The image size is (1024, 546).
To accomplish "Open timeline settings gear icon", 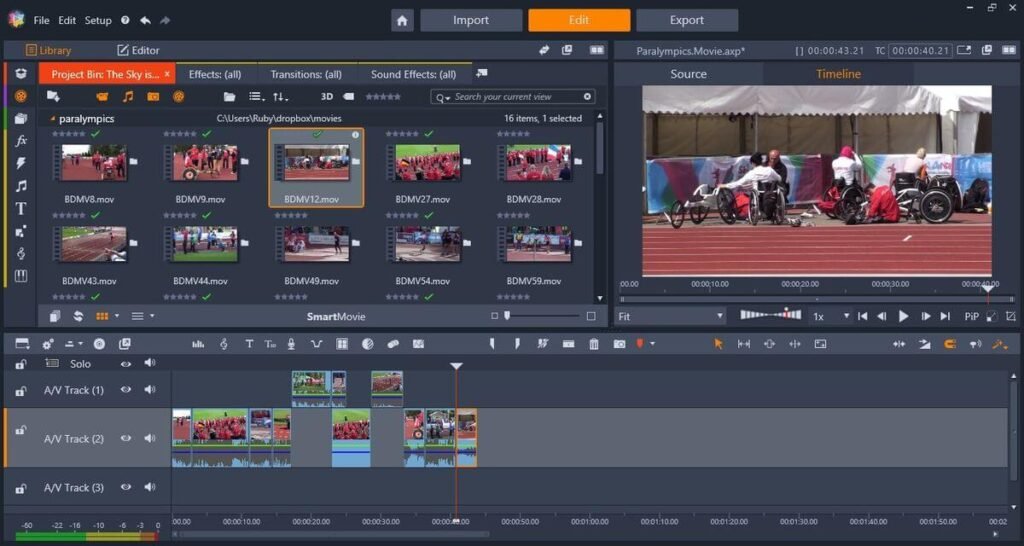I will point(48,344).
